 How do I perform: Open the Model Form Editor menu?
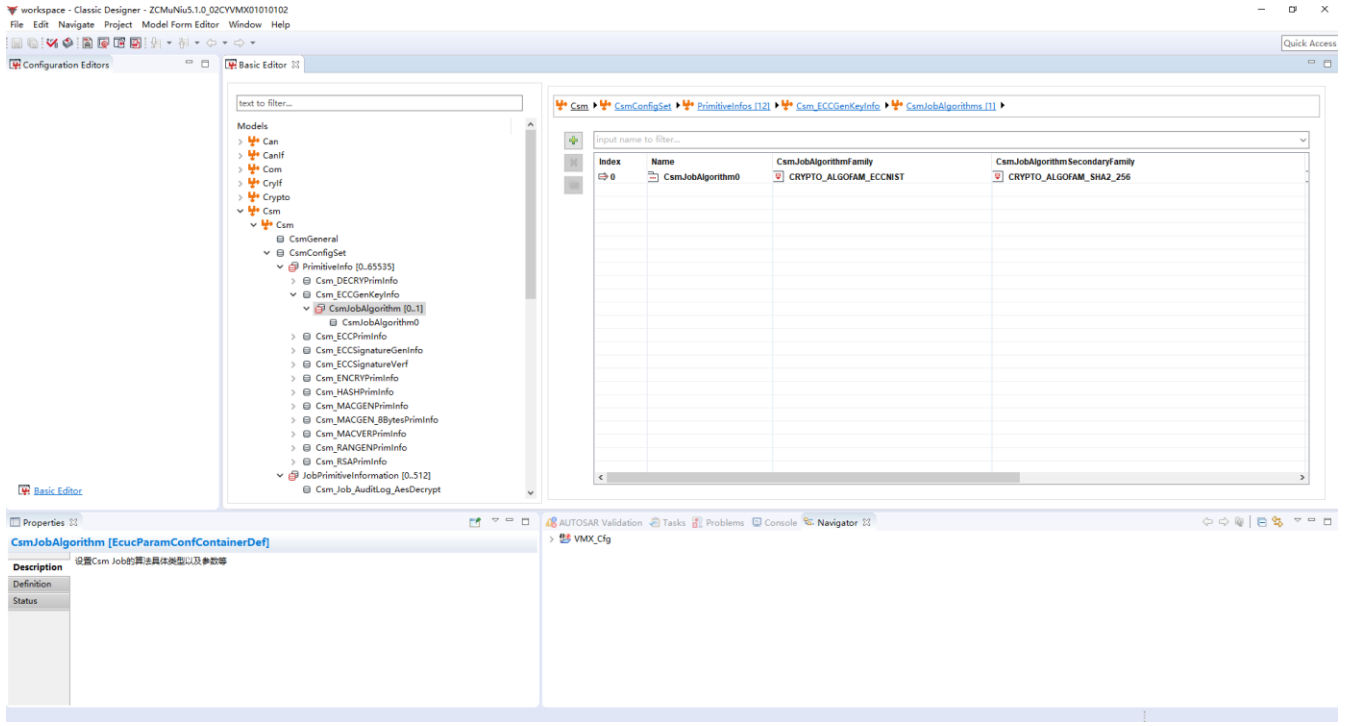180,24
